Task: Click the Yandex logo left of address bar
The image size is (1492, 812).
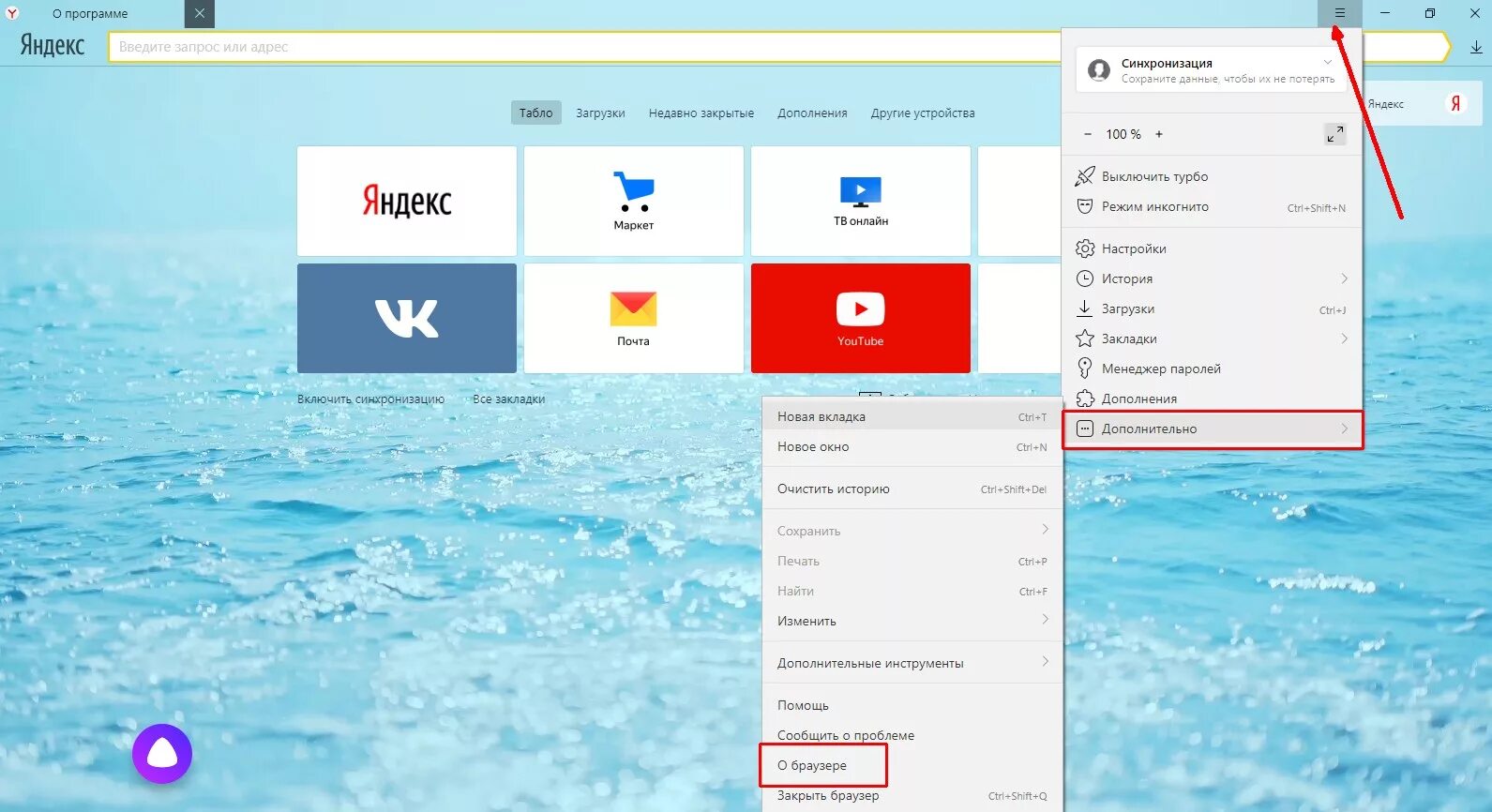Action: (53, 46)
